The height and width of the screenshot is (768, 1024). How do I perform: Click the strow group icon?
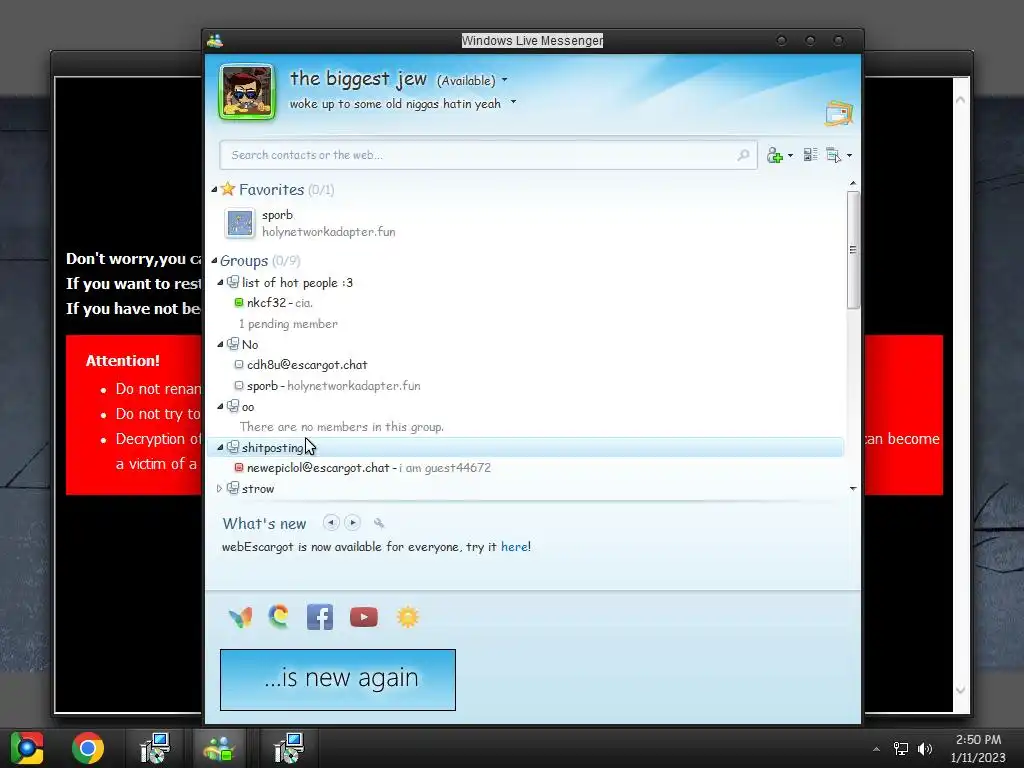[232, 488]
